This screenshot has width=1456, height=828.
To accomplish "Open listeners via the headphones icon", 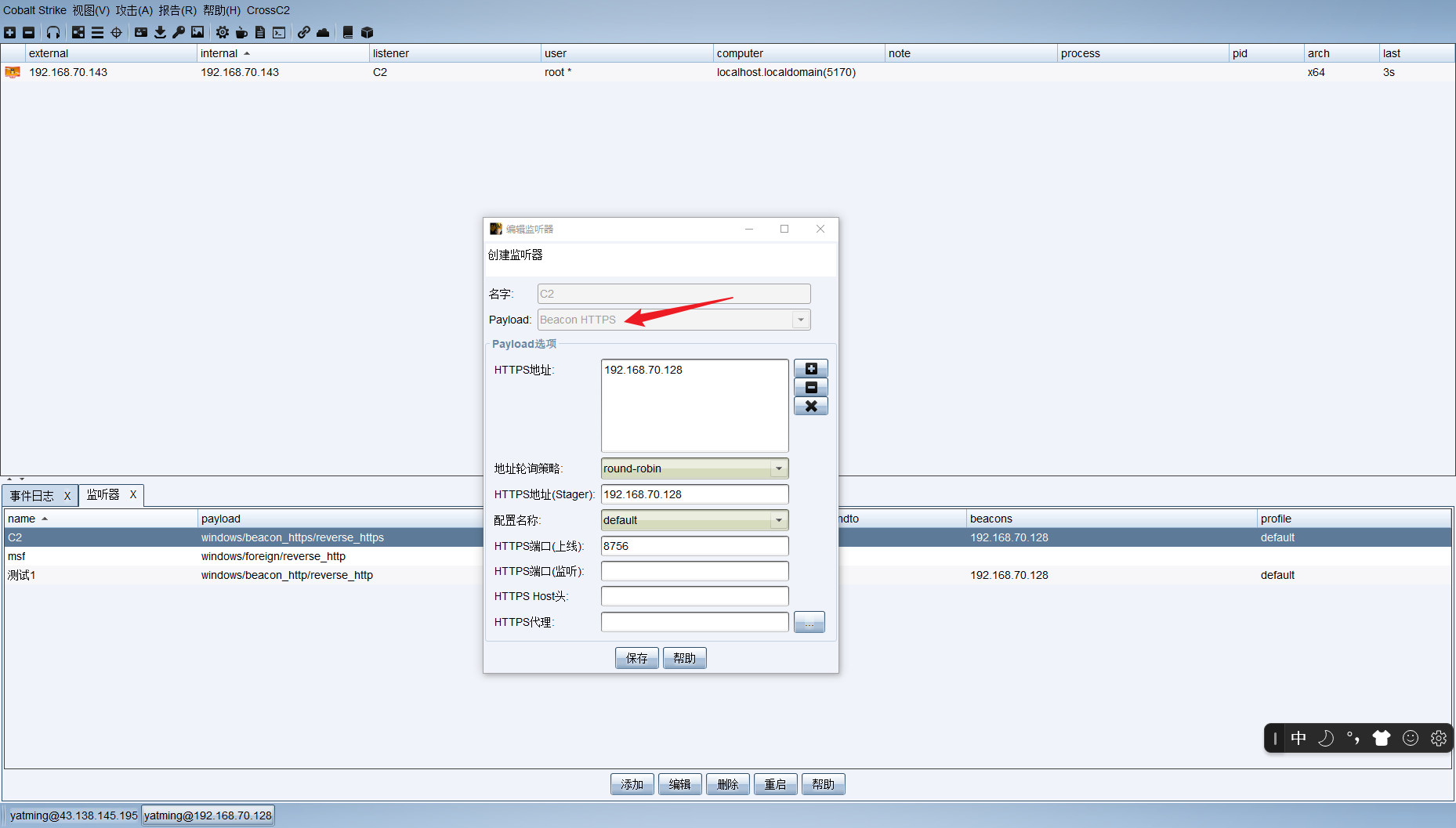I will 53,32.
